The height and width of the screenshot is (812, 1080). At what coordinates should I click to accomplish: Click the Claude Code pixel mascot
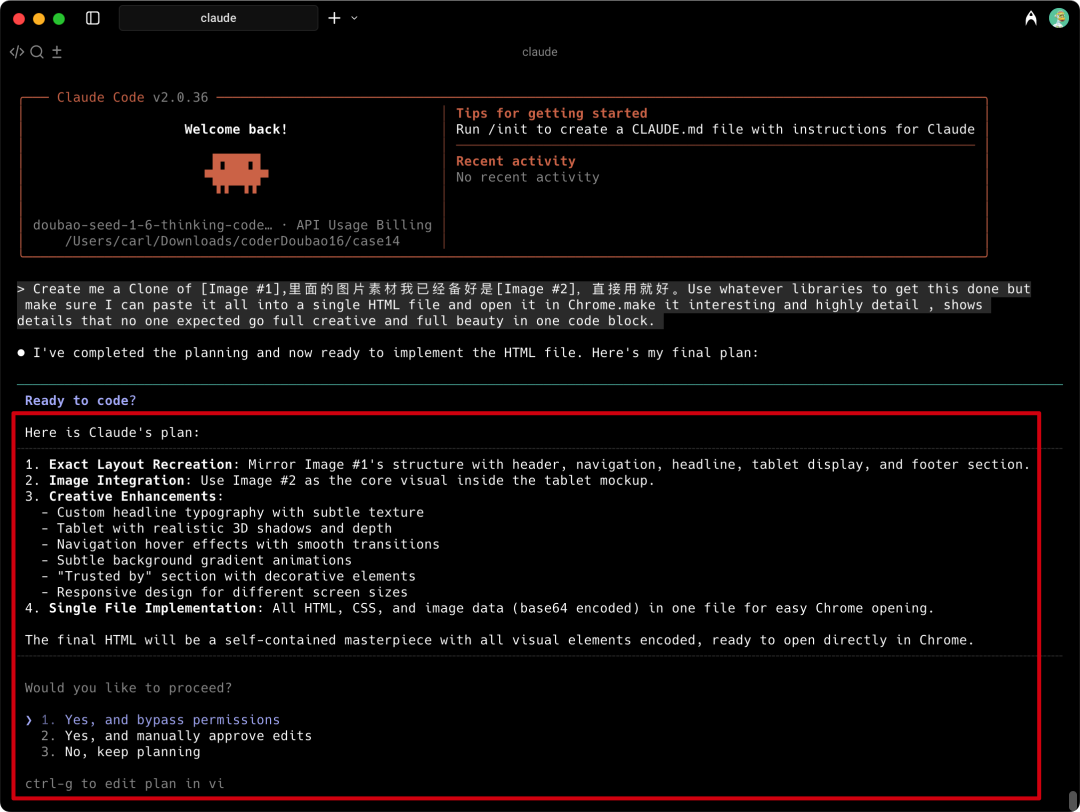tap(236, 172)
